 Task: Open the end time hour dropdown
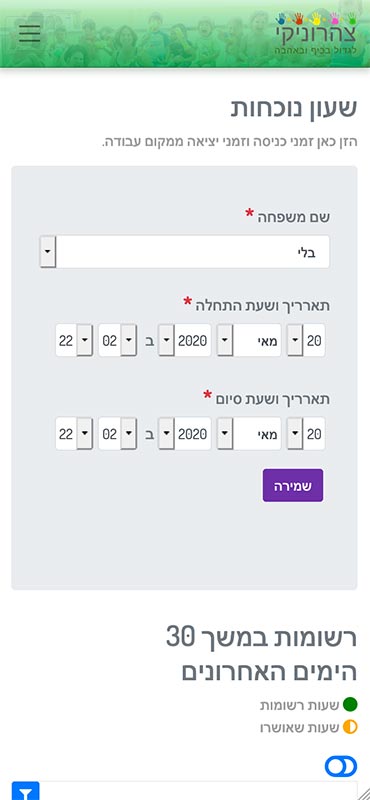[x=117, y=434]
